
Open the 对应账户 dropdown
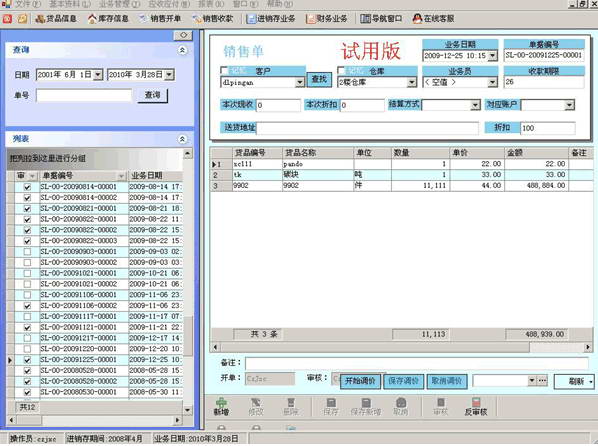(x=569, y=105)
